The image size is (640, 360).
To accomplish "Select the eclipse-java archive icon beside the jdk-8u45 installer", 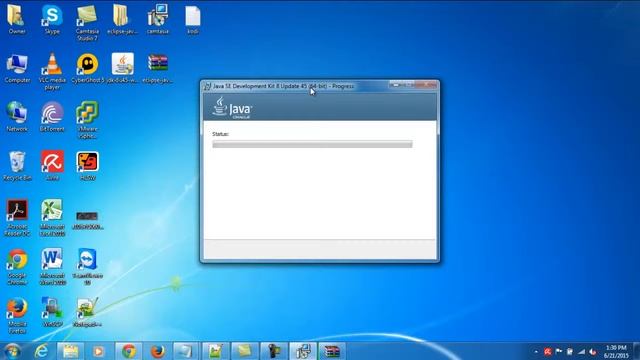I will click(x=158, y=68).
